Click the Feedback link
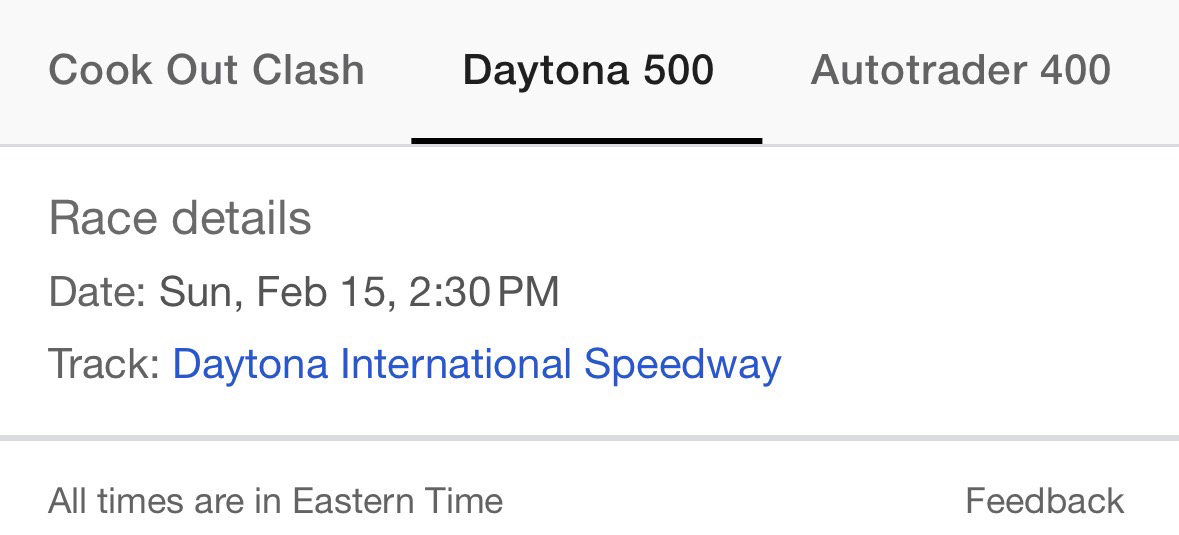 tap(1044, 500)
